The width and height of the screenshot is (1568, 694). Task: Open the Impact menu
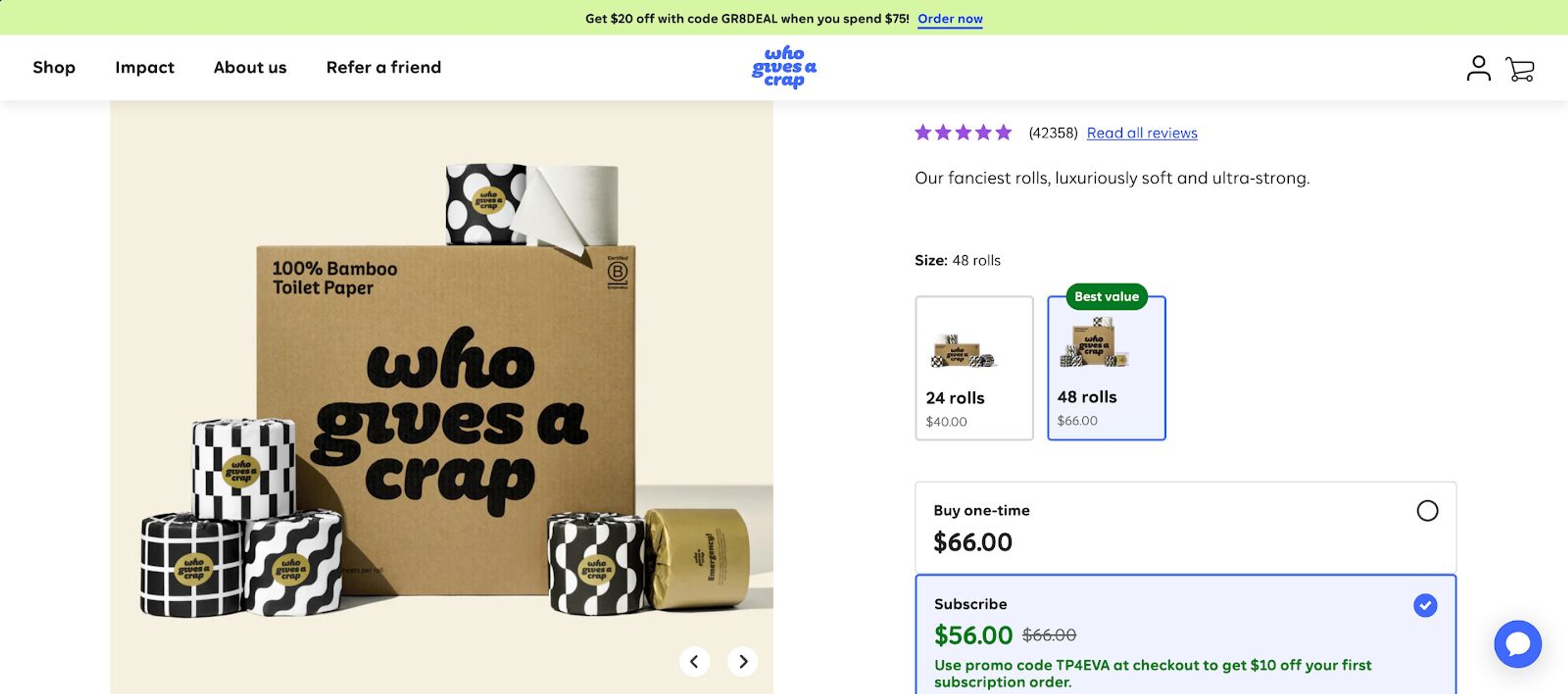(x=144, y=67)
